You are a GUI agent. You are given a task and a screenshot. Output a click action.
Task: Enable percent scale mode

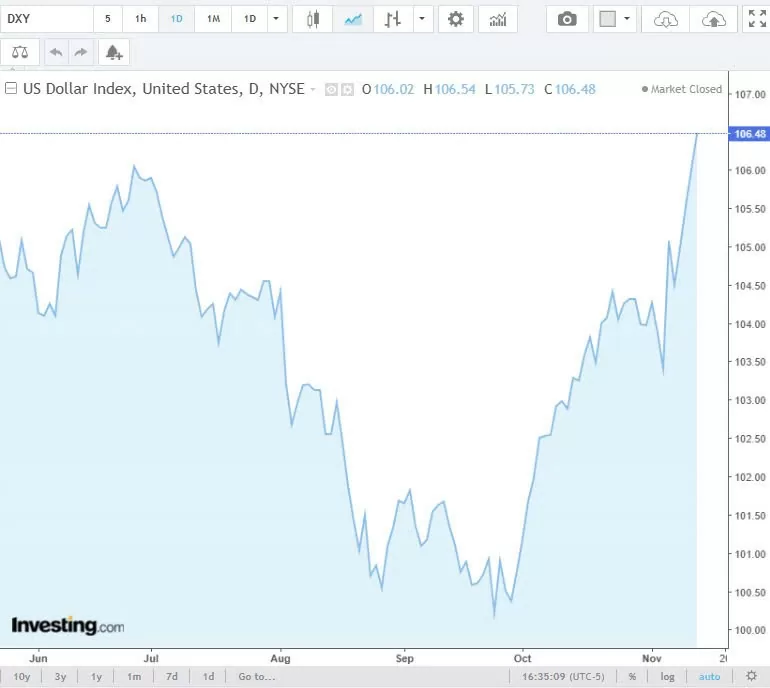632,677
